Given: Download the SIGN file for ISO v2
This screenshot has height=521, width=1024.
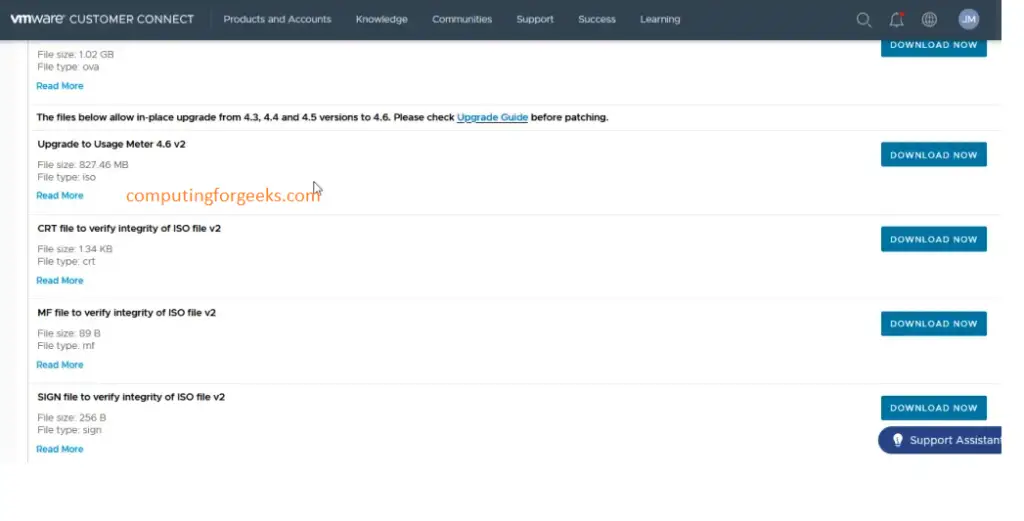Looking at the screenshot, I should (x=933, y=407).
